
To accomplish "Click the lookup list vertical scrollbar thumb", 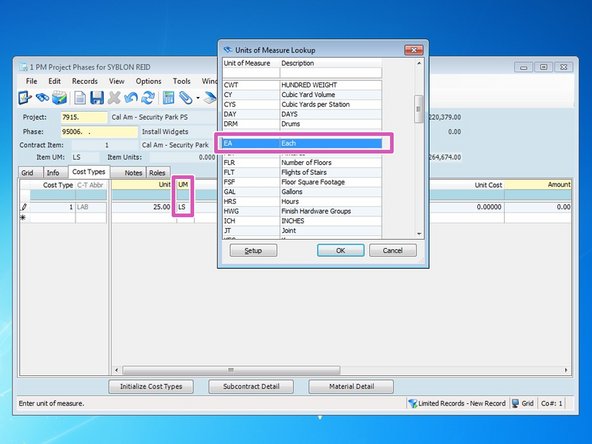I will click(418, 109).
